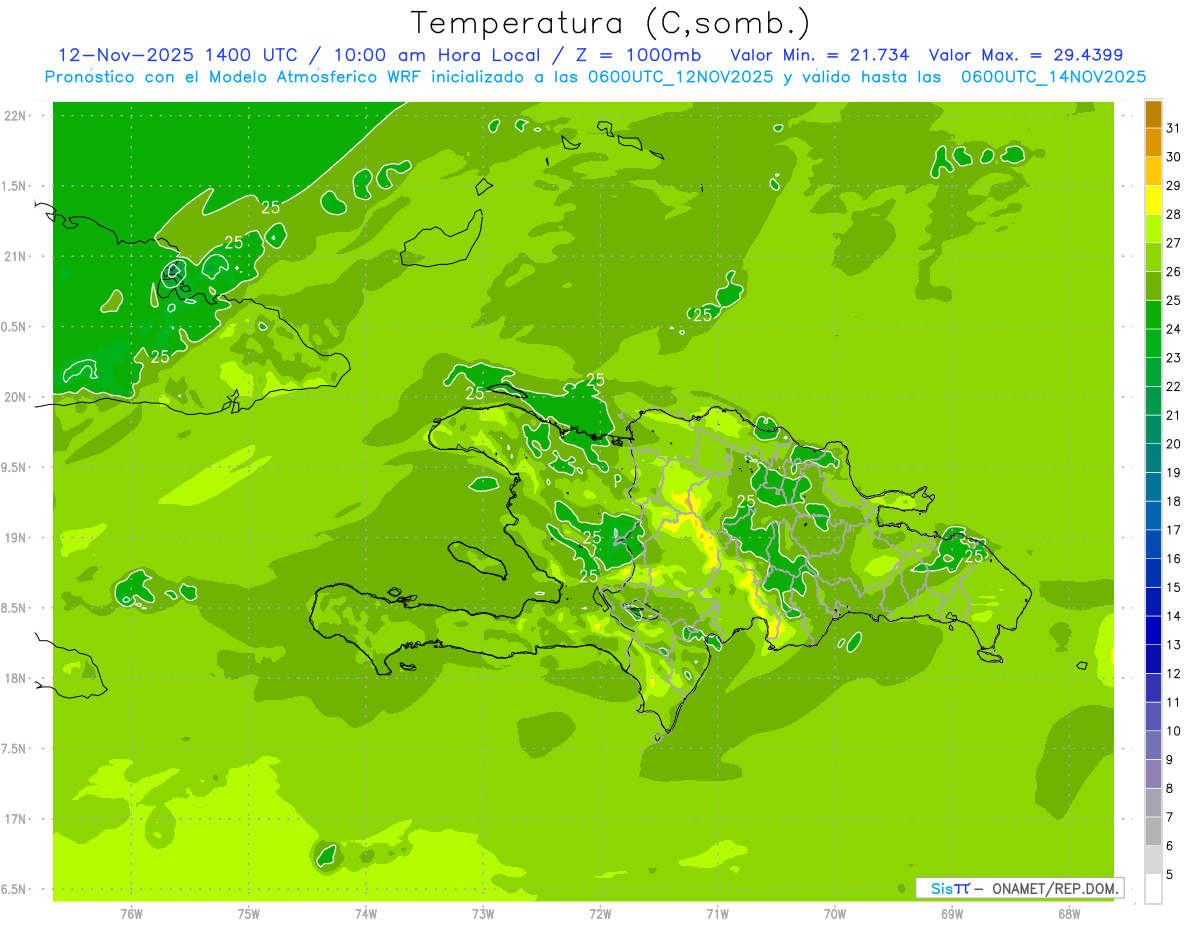Viewport: 1200px width, 927px height.
Task: Click the "22N" latitude axis label
Action: pyautogui.click(x=16, y=116)
